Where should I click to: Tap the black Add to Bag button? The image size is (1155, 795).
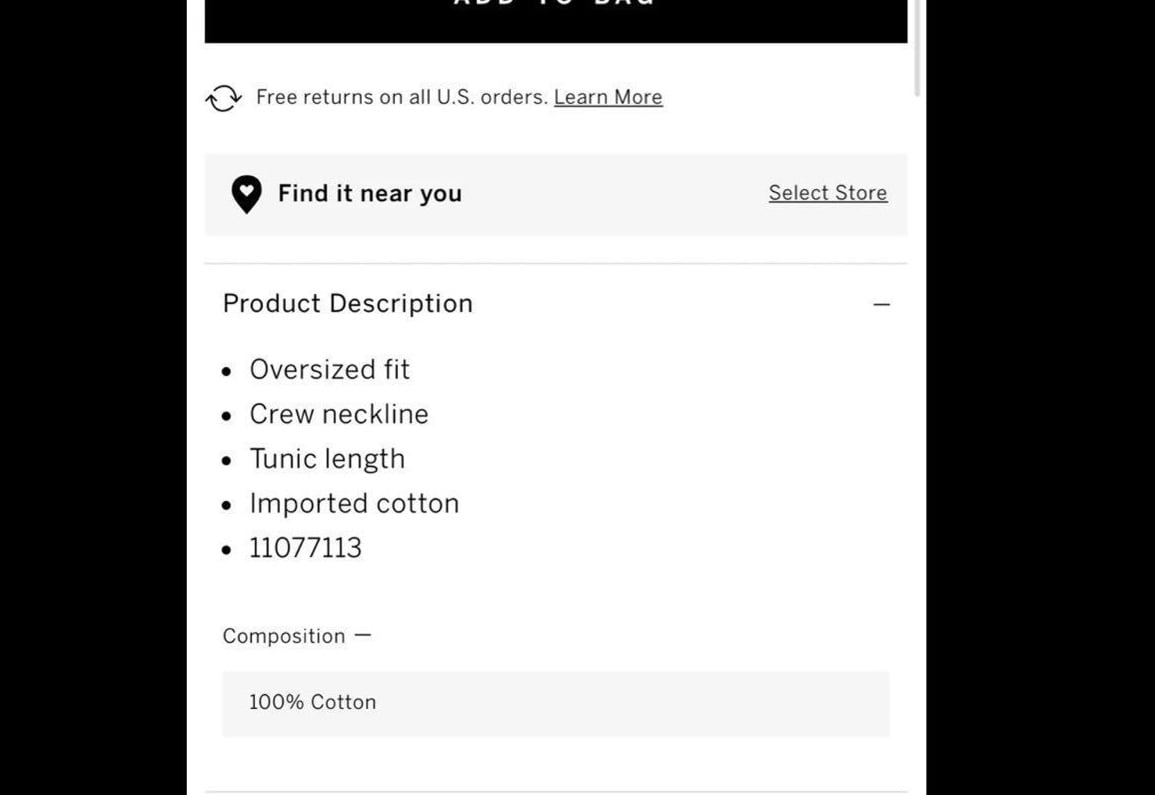click(x=555, y=21)
